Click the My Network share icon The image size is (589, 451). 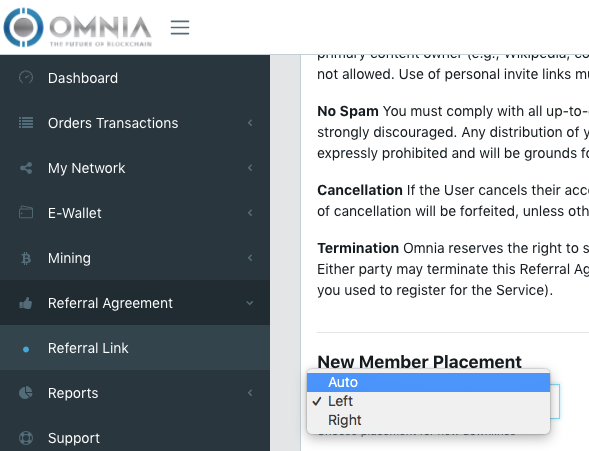26,168
